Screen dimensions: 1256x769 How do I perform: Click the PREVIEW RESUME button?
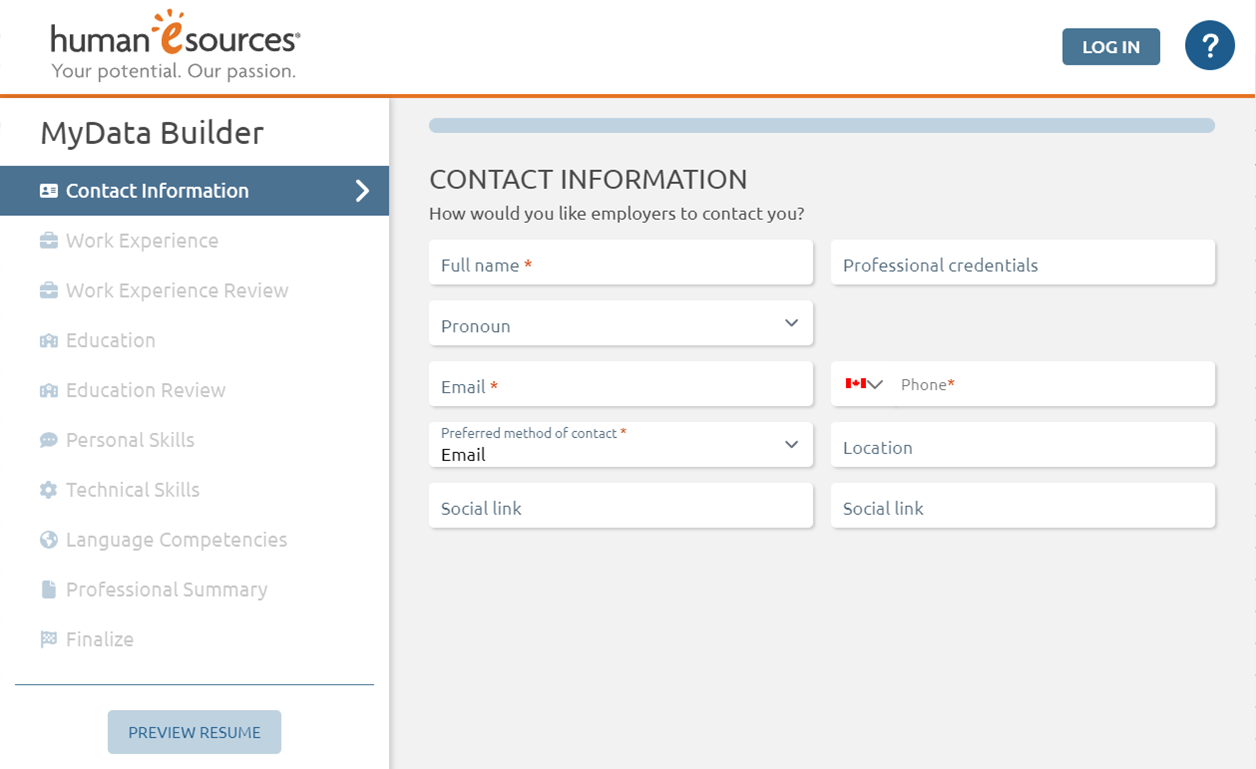point(194,732)
